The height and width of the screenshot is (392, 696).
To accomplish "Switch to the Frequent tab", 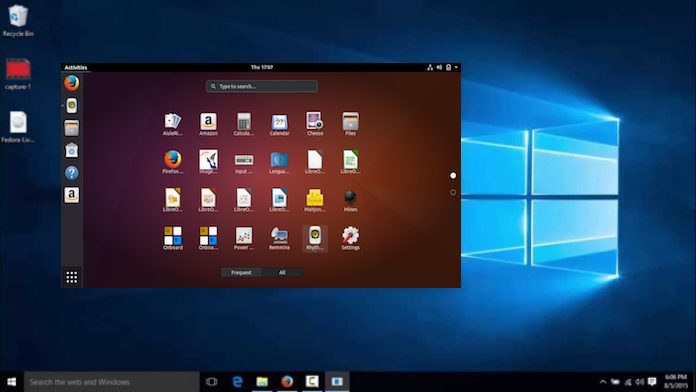I will pyautogui.click(x=241, y=273).
